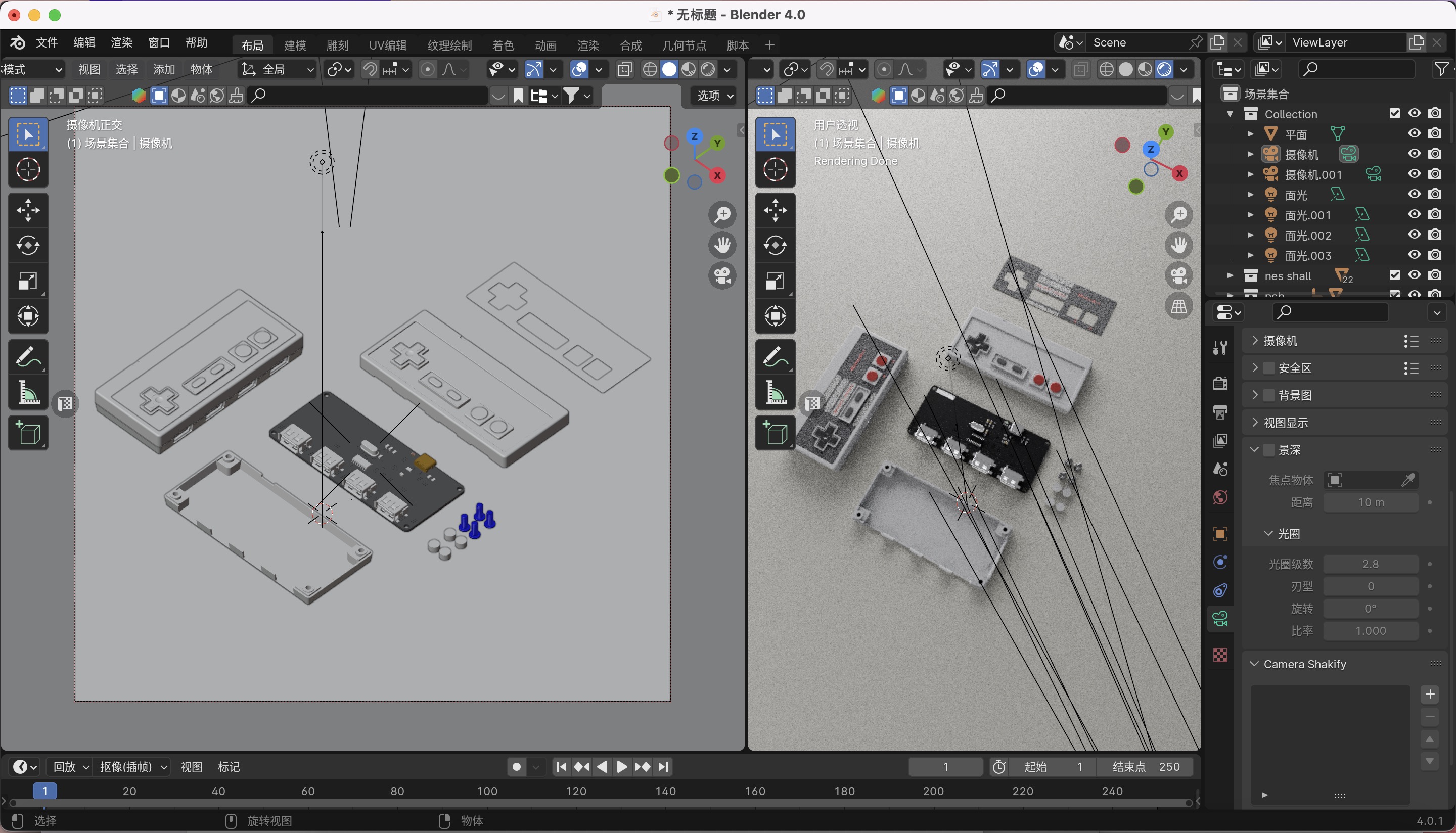Enable the 安全区 checkbox
This screenshot has height=833, width=1456.
click(1269, 368)
